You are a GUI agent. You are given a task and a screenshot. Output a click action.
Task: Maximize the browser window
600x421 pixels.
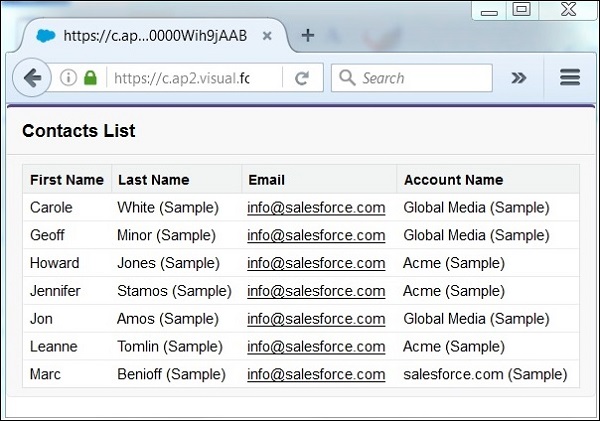point(521,10)
